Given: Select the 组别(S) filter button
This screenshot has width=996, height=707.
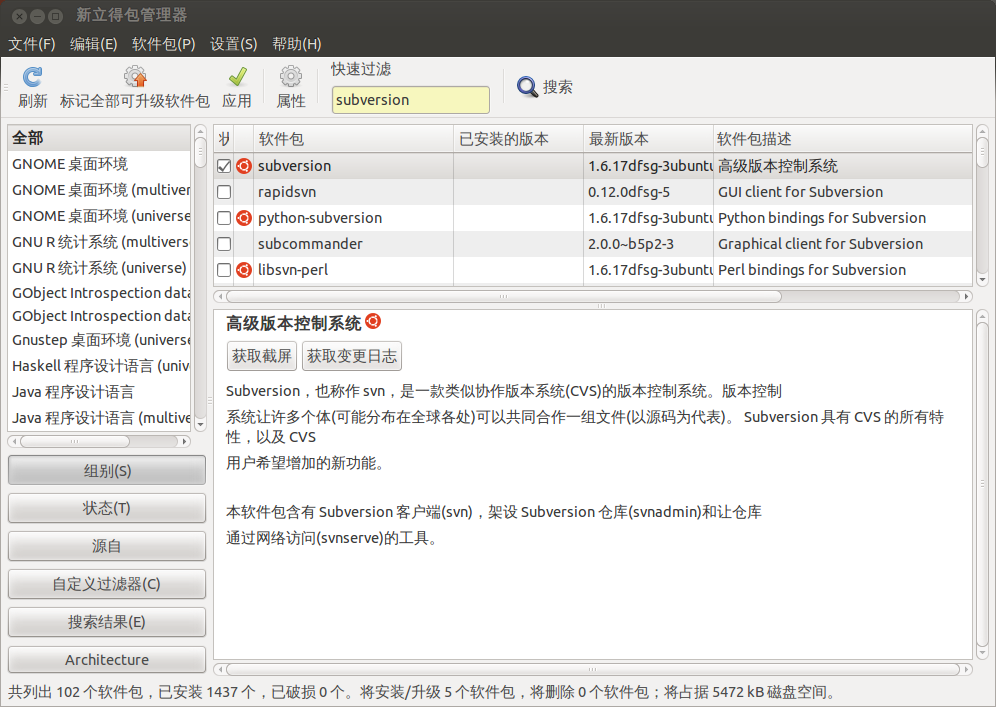Looking at the screenshot, I should pyautogui.click(x=107, y=471).
